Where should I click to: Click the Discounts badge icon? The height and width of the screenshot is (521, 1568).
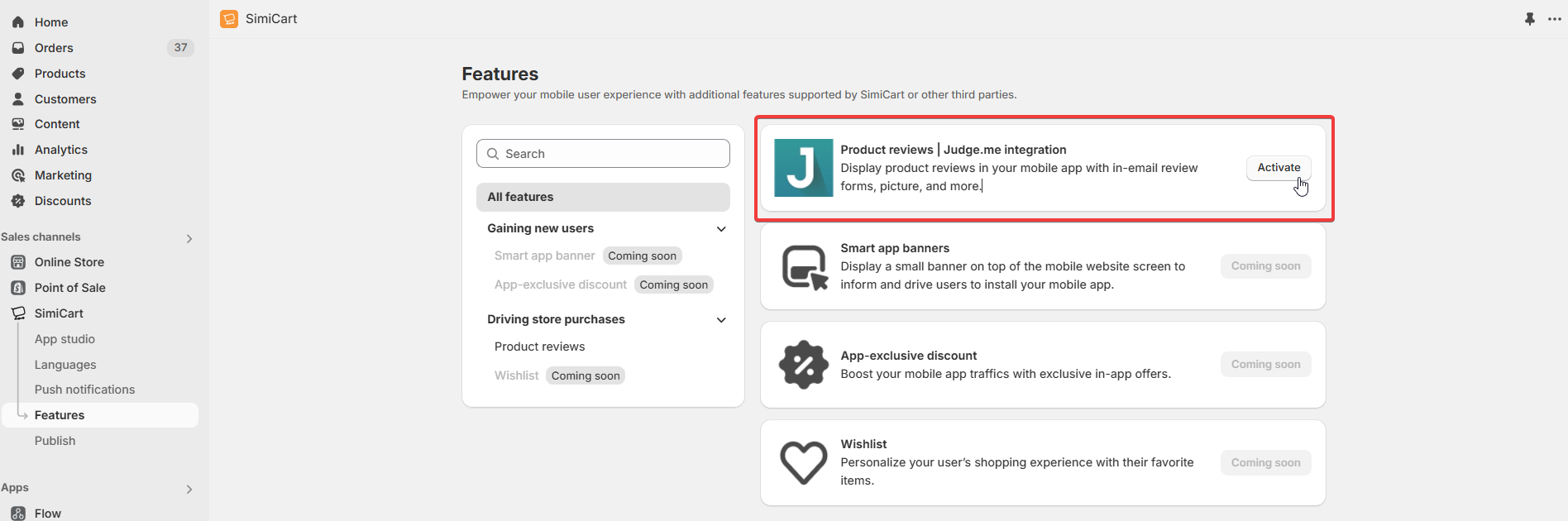pos(18,201)
